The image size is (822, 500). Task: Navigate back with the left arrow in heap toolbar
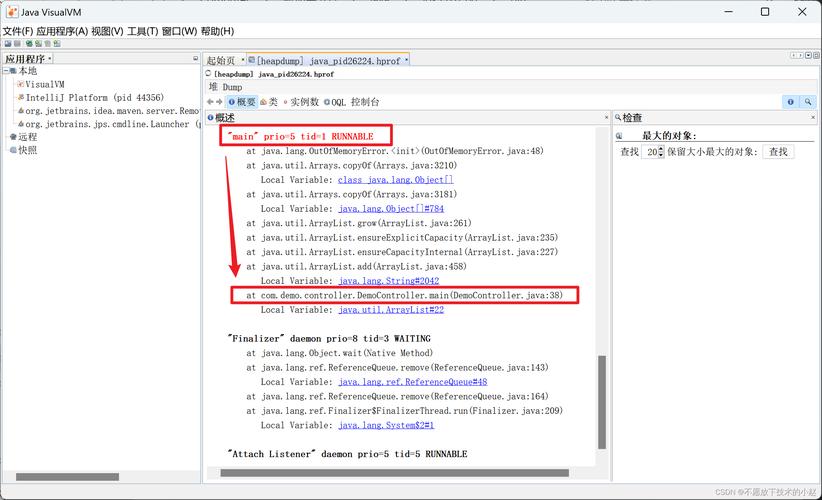point(210,102)
